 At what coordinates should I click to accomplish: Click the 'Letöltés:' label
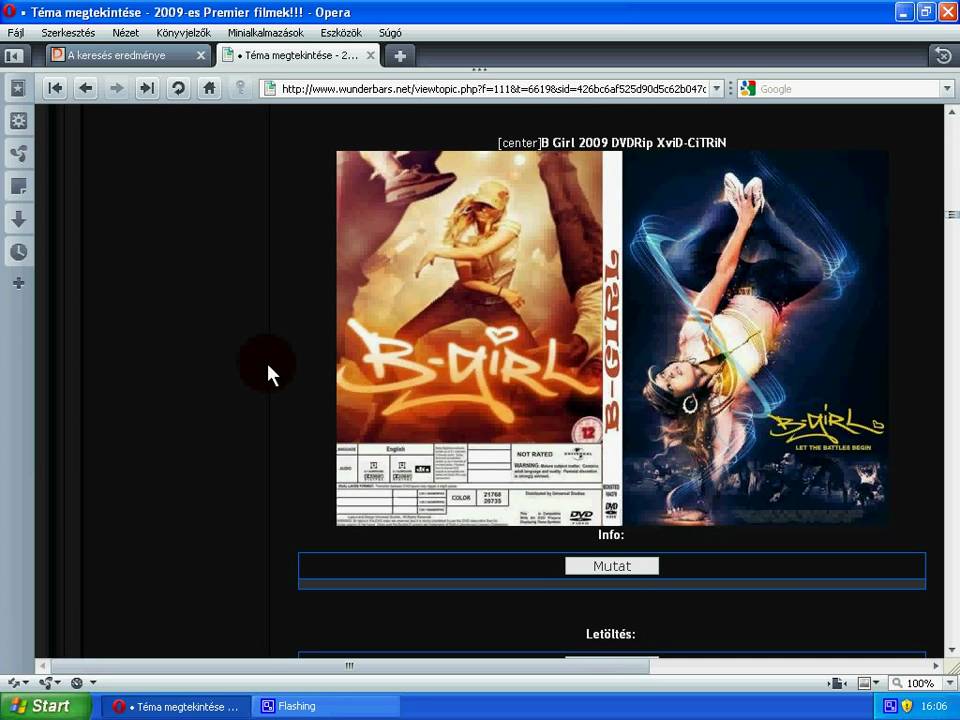[610, 634]
